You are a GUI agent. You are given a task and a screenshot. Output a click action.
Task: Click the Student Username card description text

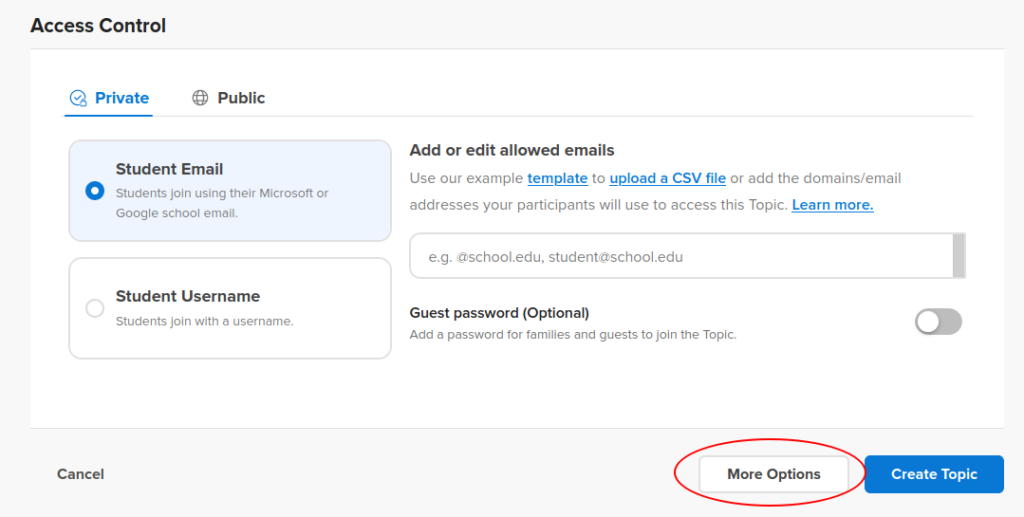click(204, 321)
